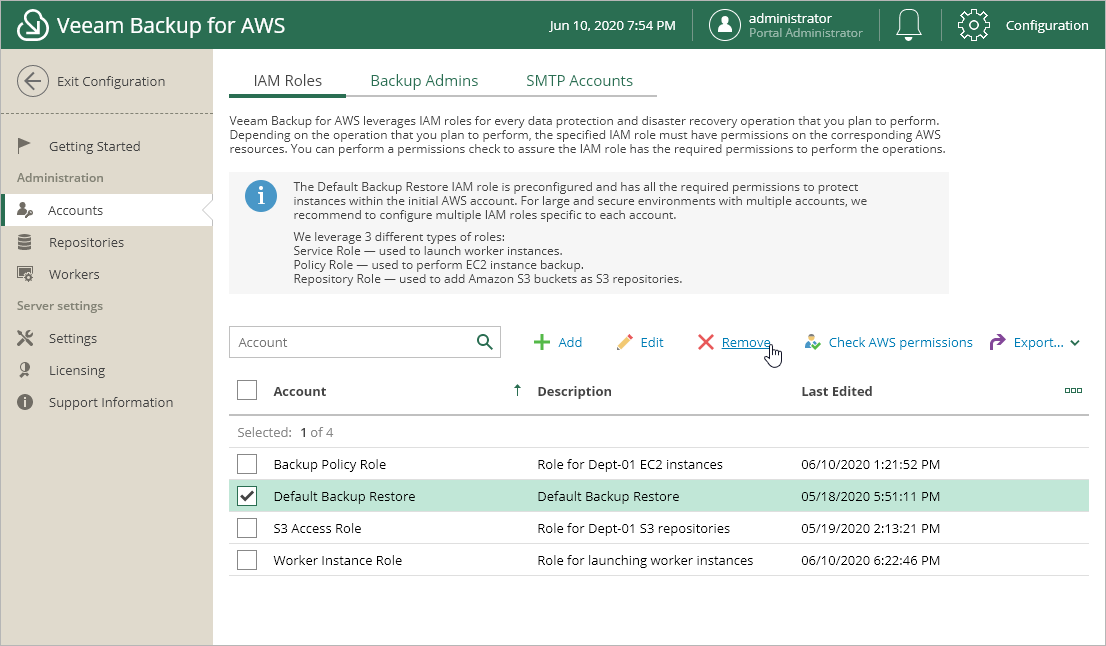Uncheck the Default Backup Restore checkbox
The image size is (1106, 646).
coord(247,496)
